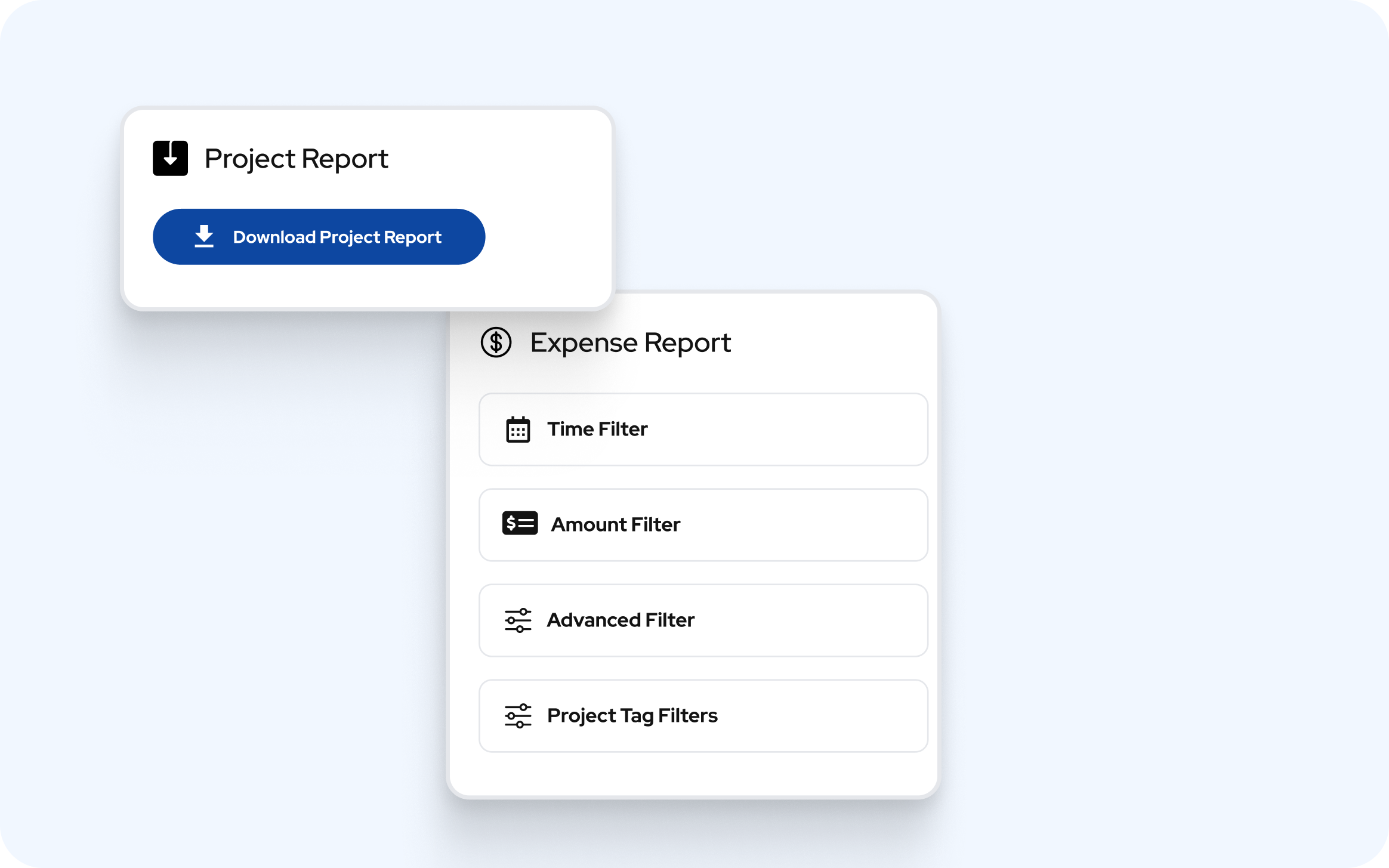This screenshot has width=1389, height=868.
Task: Click the Advanced Filter label text
Action: [621, 620]
